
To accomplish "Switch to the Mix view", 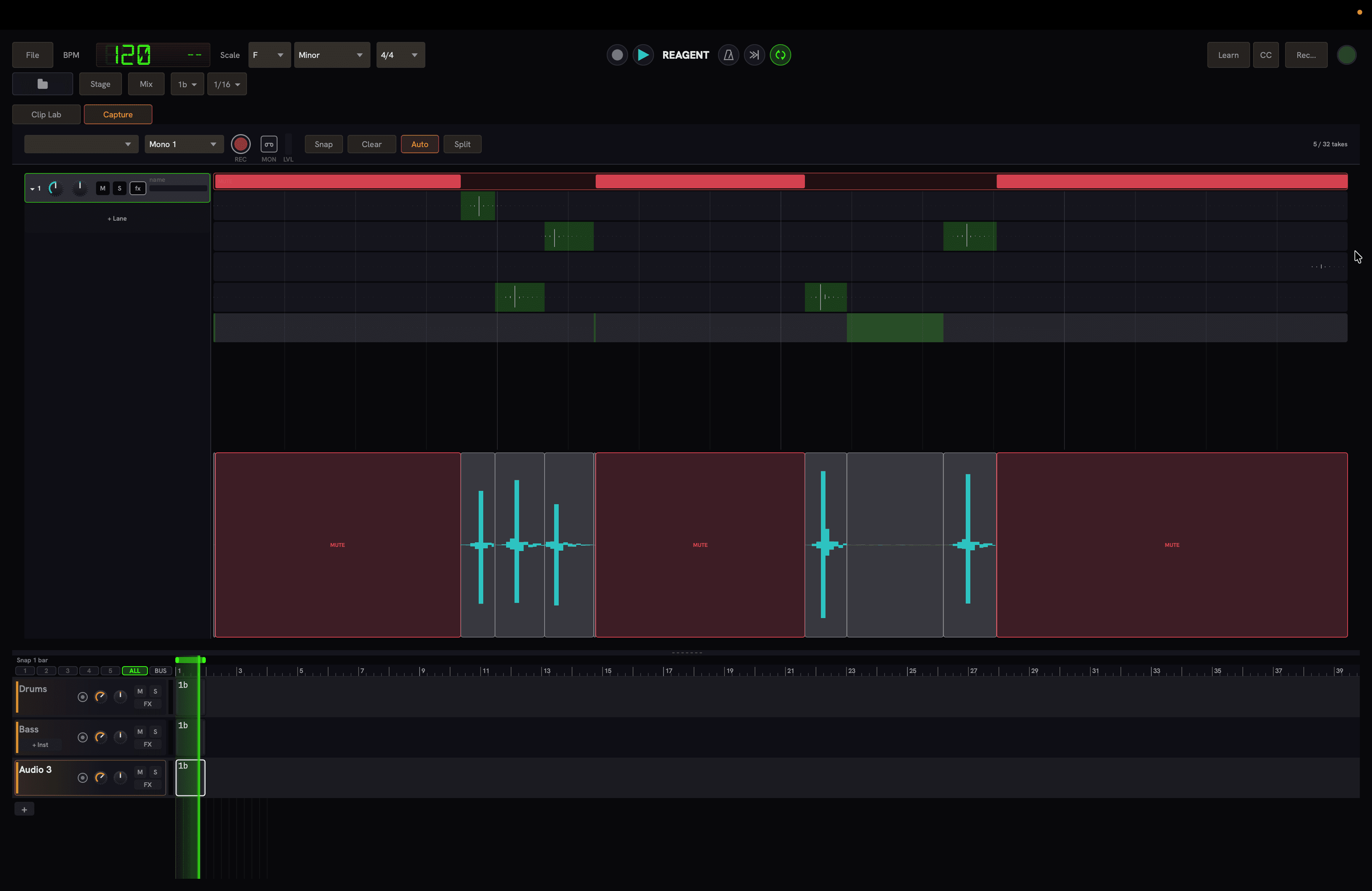I will 146,84.
